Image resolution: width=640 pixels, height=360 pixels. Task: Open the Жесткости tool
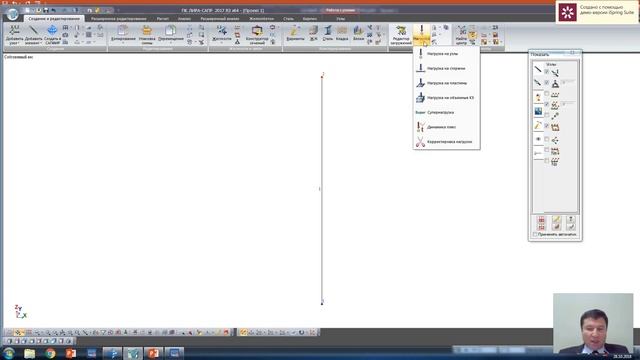pos(222,33)
